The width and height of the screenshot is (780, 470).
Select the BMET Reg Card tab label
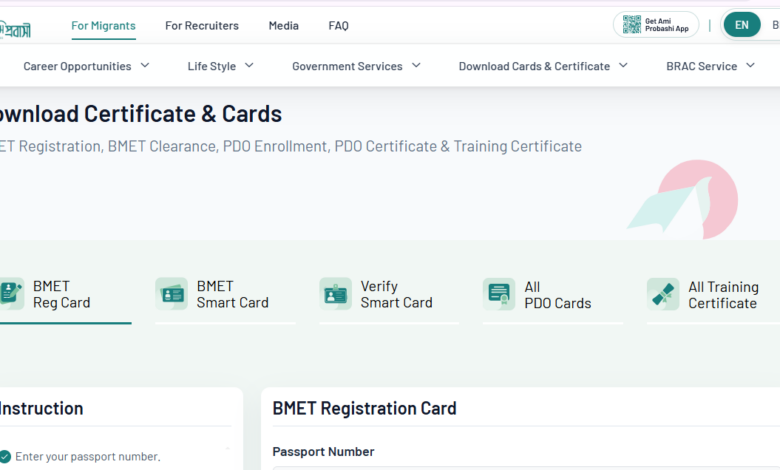[x=62, y=294]
